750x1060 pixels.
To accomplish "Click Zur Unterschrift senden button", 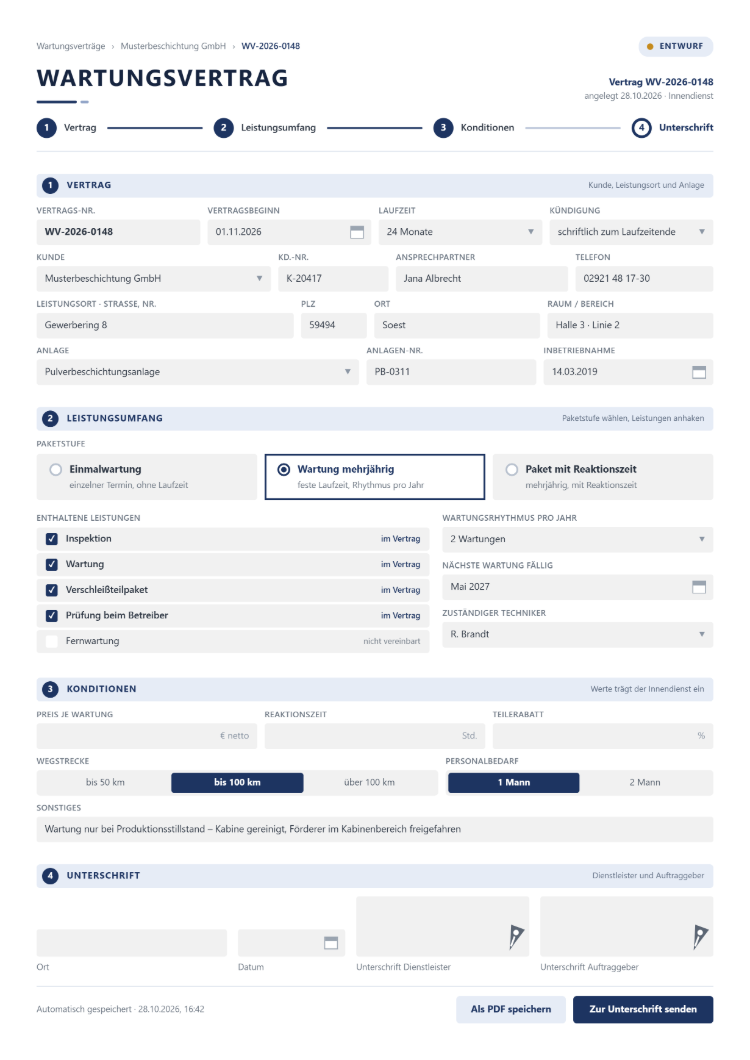I will [x=643, y=1009].
